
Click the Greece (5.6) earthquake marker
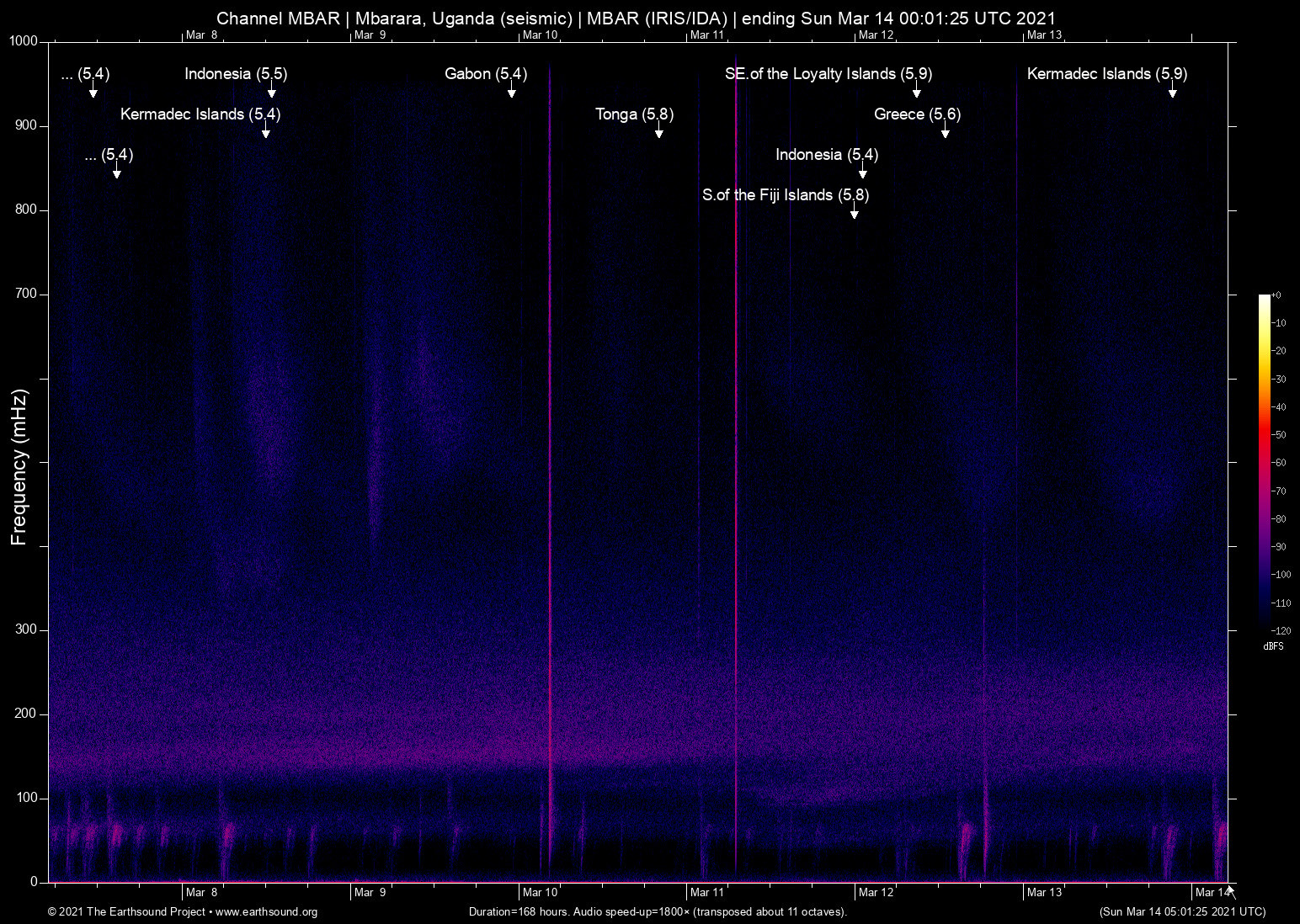pyautogui.click(x=946, y=131)
